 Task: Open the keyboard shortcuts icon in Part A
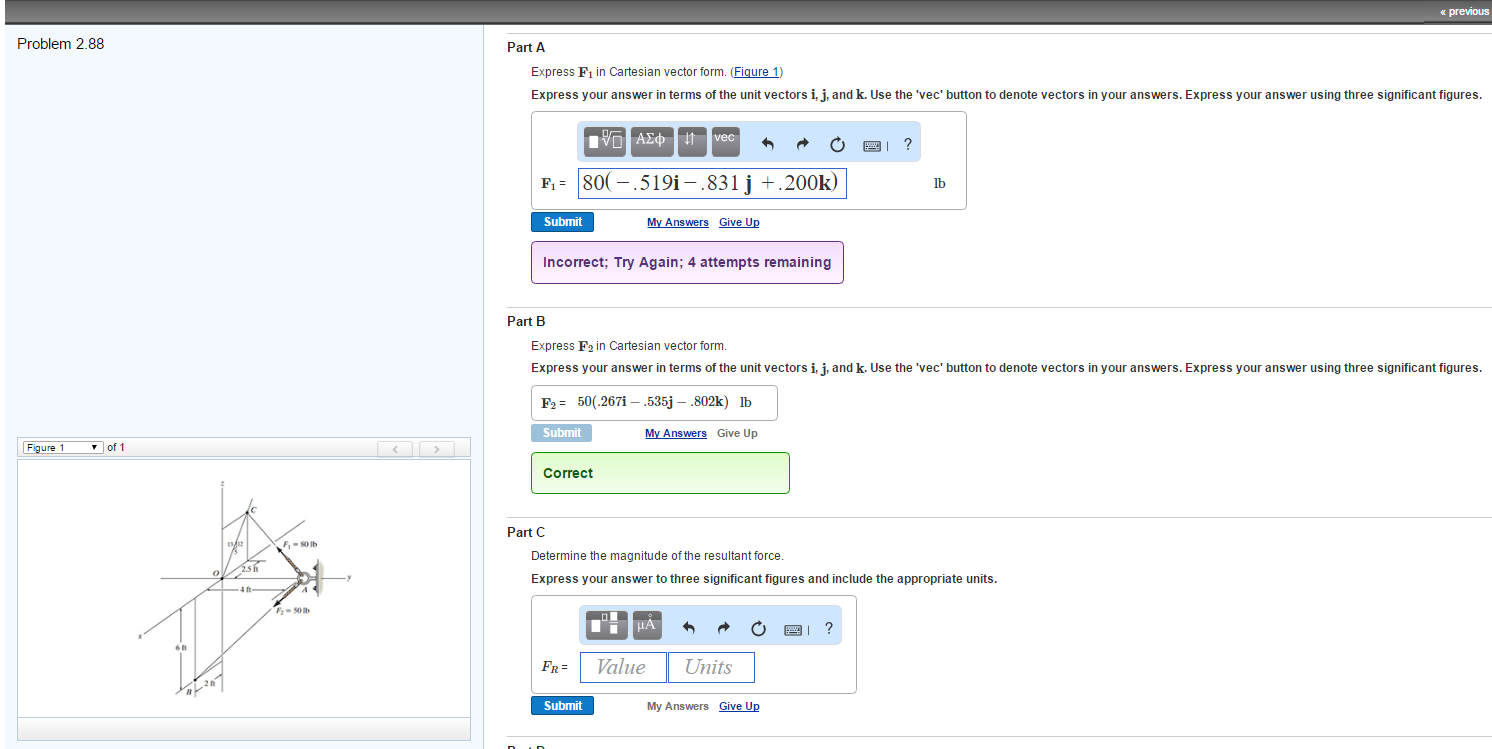871,145
